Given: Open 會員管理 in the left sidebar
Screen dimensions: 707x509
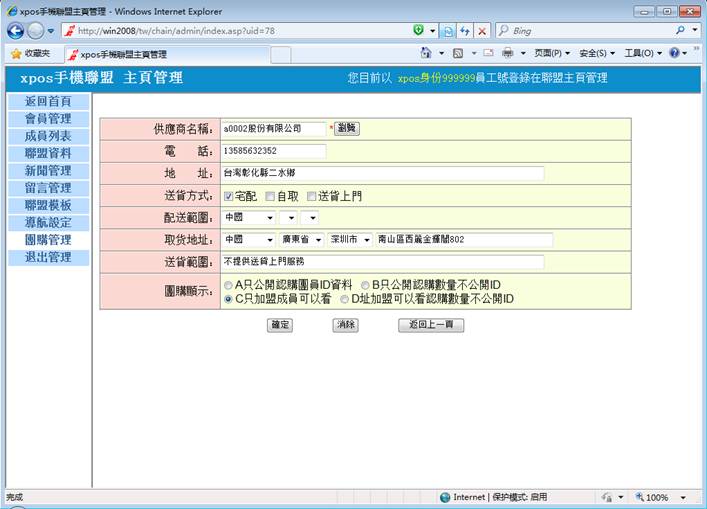Looking at the screenshot, I should point(48,119).
